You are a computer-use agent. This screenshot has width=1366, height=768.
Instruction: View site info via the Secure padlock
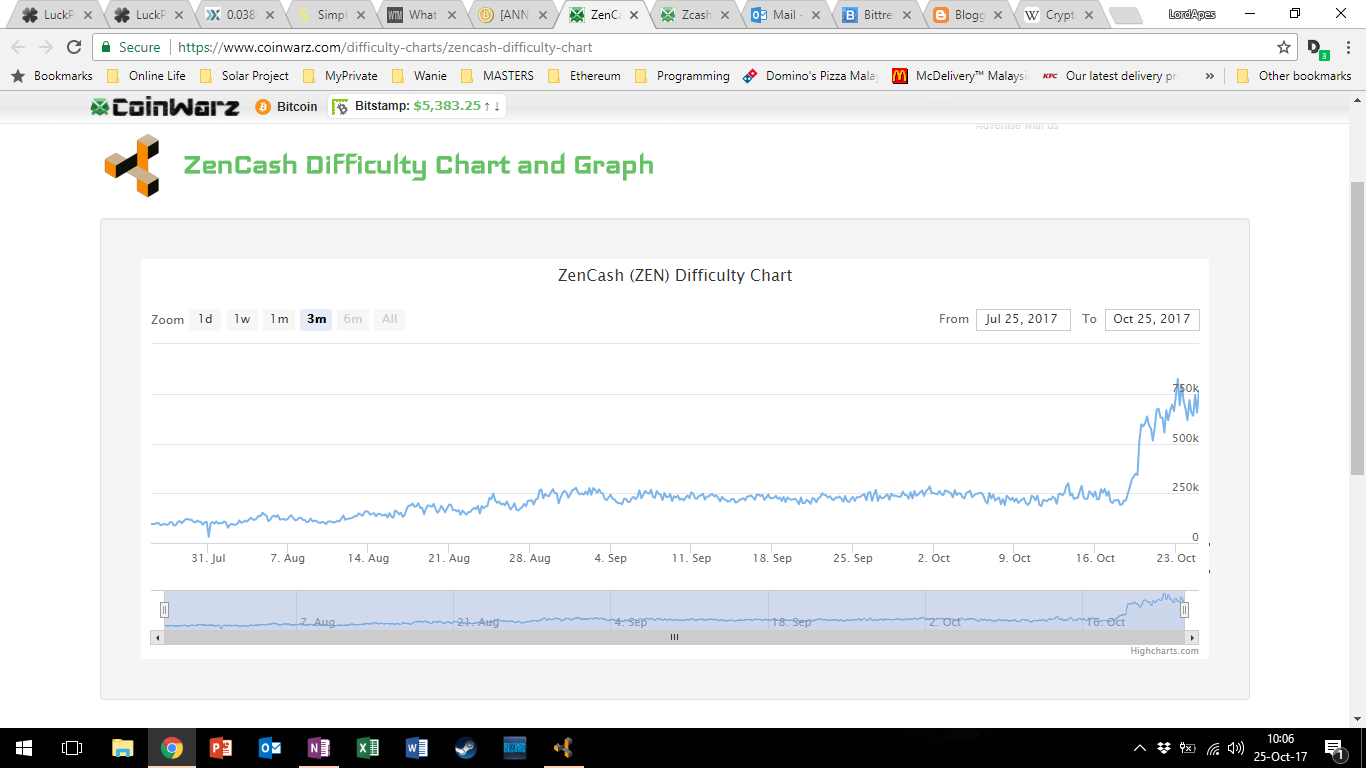[131, 47]
